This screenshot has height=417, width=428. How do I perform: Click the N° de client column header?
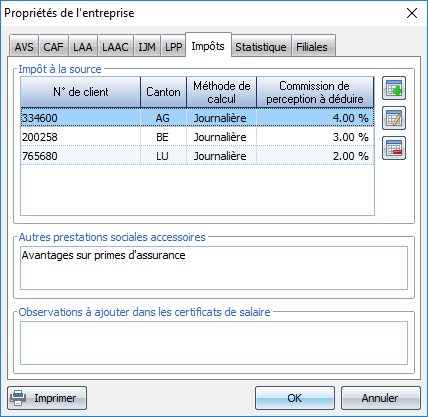tap(81, 92)
